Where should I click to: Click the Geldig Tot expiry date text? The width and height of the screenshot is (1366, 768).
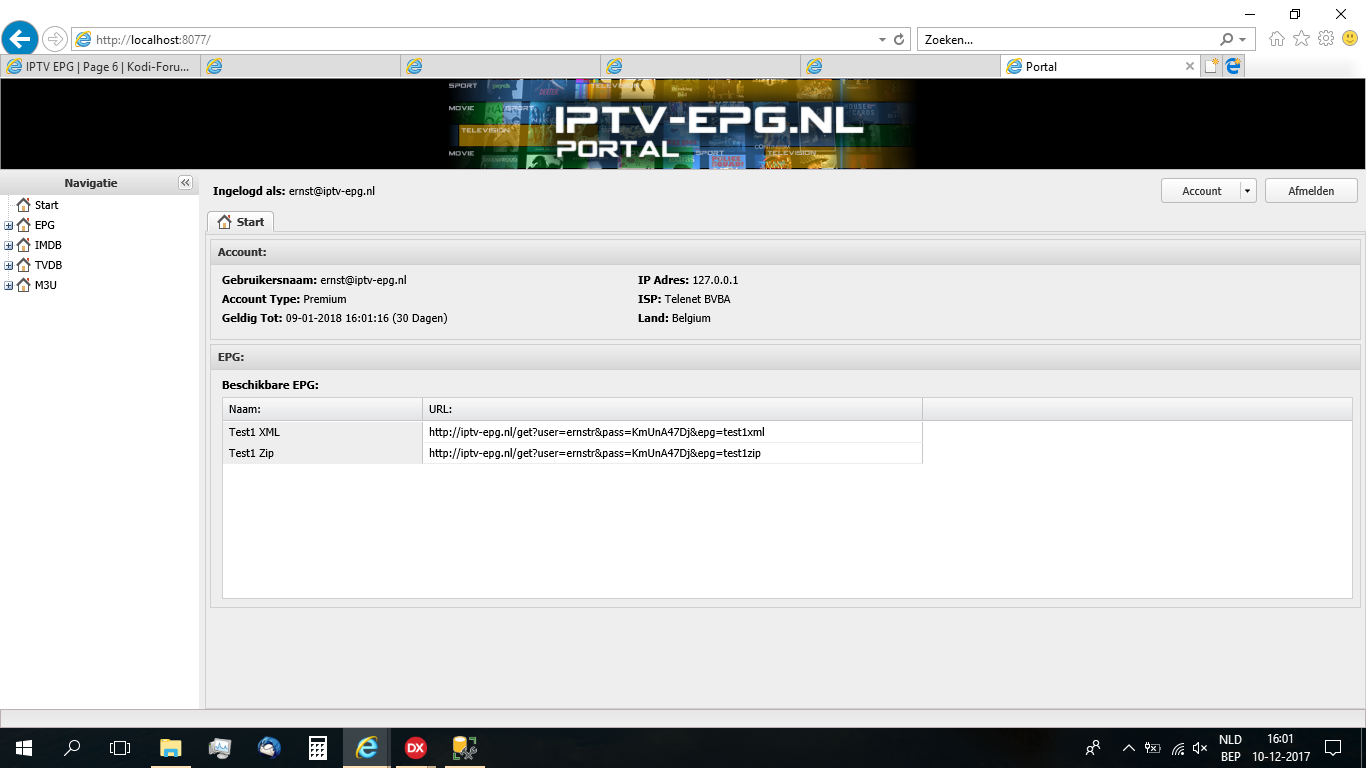pos(335,318)
